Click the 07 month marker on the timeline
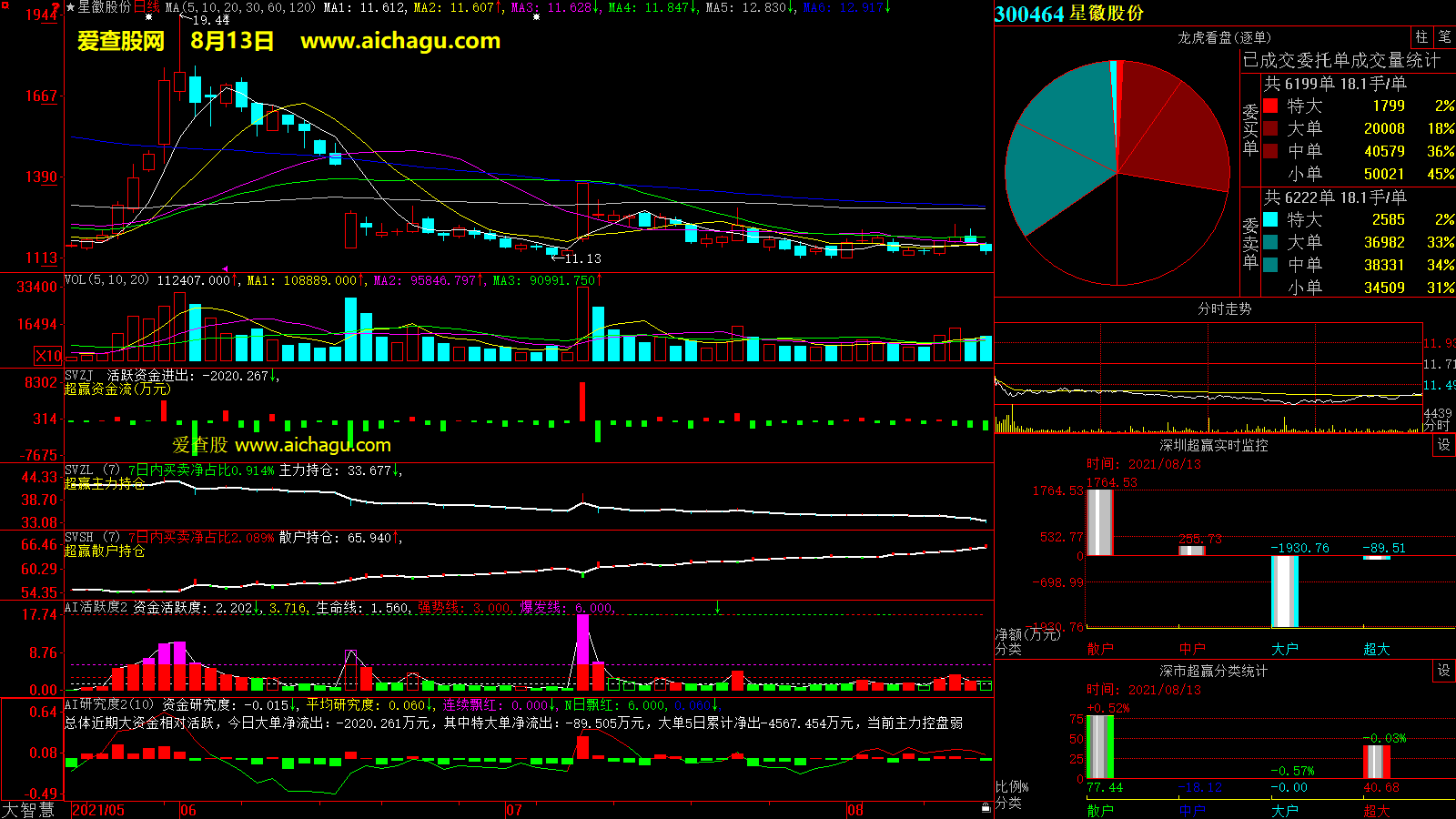This screenshot has height=819, width=1456. (514, 810)
